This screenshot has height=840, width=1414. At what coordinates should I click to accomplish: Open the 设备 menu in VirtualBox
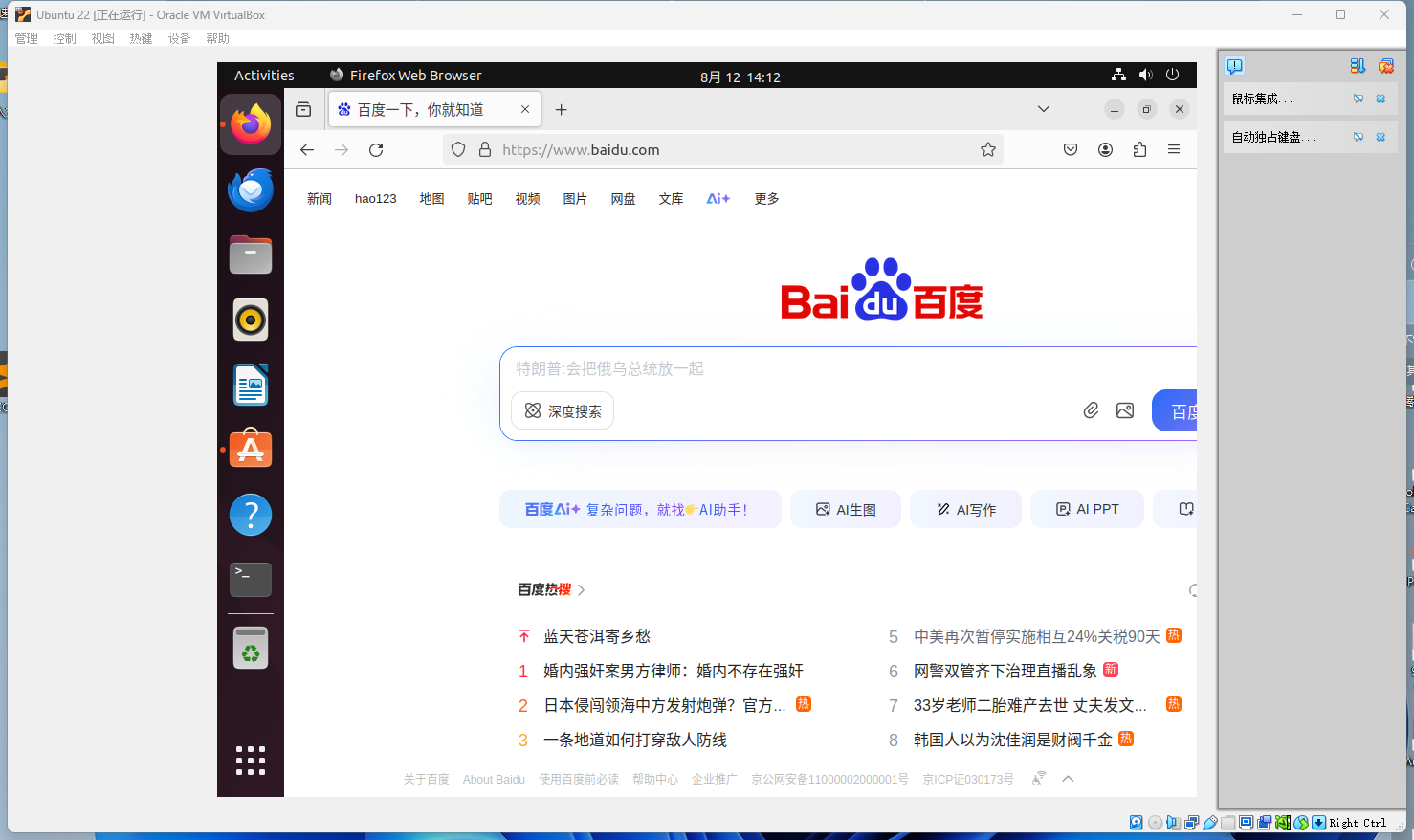(179, 38)
